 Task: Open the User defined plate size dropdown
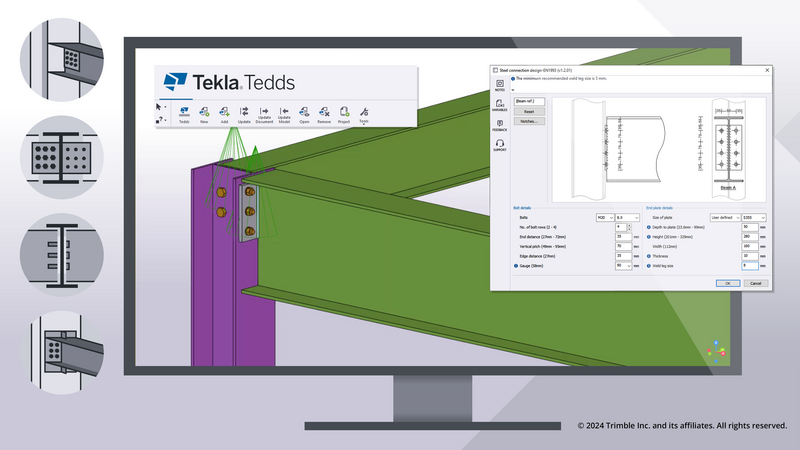pyautogui.click(x=725, y=217)
